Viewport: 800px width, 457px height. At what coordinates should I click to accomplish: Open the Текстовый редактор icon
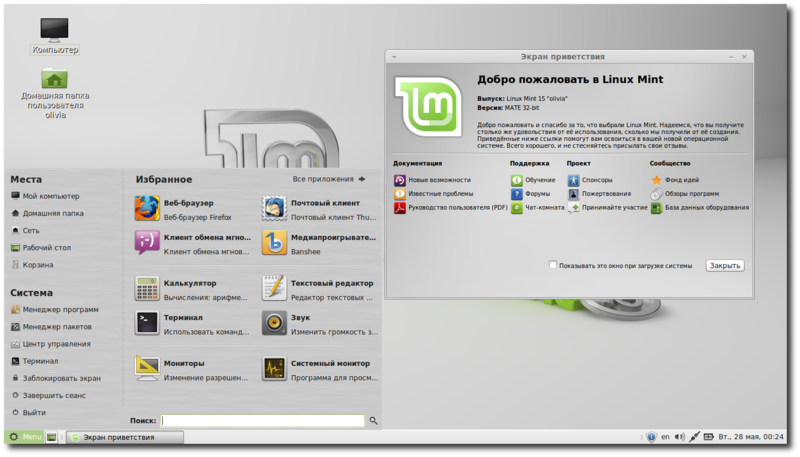point(274,289)
